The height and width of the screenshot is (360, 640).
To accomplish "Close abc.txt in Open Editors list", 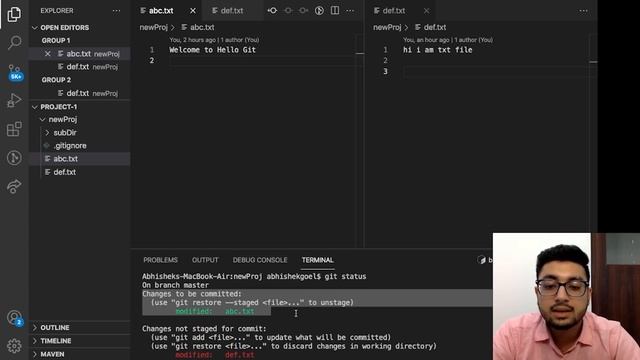I will pyautogui.click(x=48, y=54).
